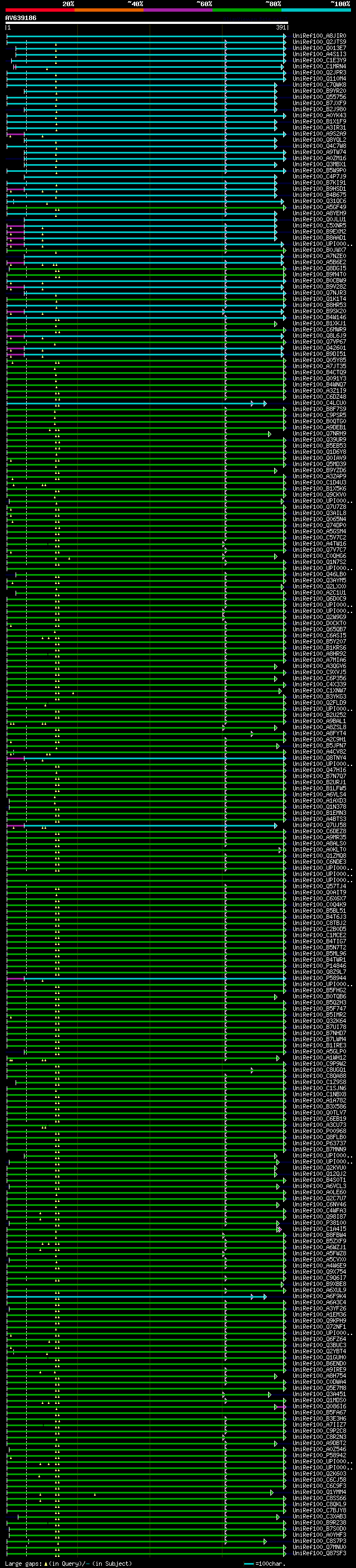Viewport: 356px width, 1568px height.
Task: Select hit label UniRef100_Q8YQL2
Action: tap(319, 140)
